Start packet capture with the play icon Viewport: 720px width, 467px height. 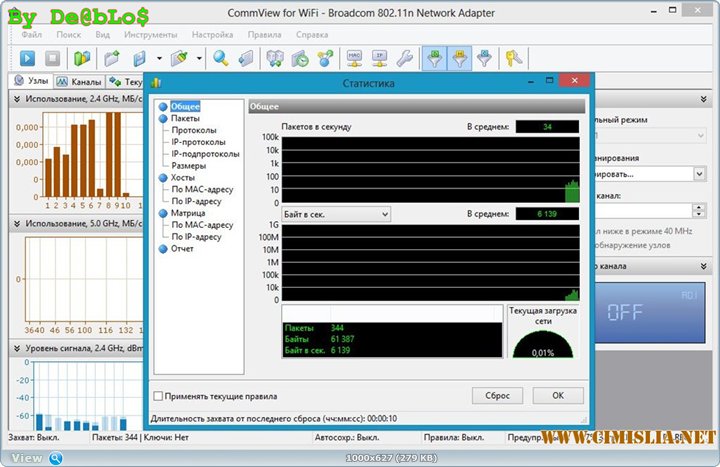click(x=28, y=58)
